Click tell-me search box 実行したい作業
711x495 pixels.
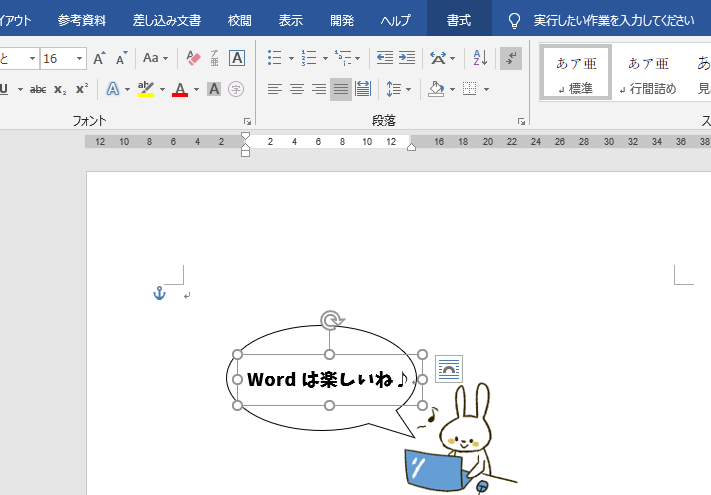613,20
